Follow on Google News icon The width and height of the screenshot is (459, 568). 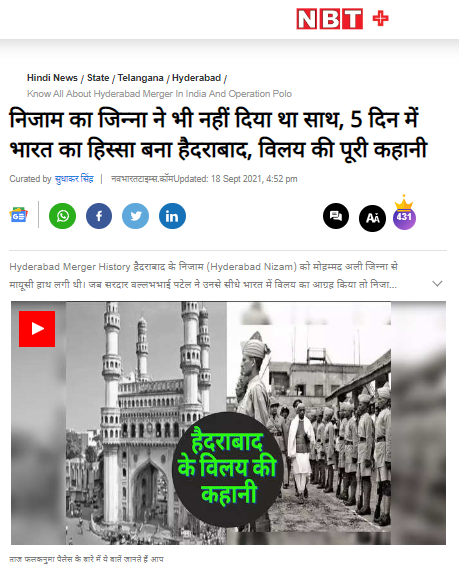click(x=18, y=215)
